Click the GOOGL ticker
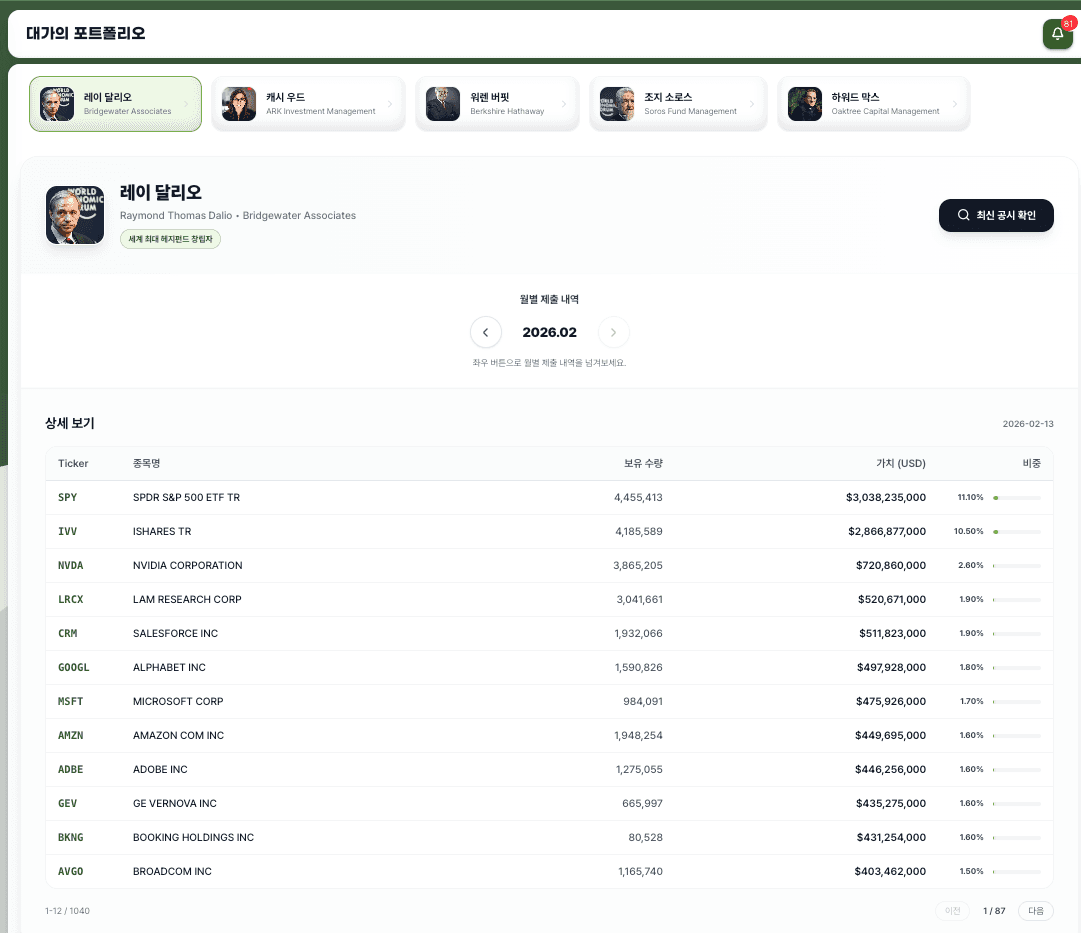The image size is (1081, 933). click(74, 668)
